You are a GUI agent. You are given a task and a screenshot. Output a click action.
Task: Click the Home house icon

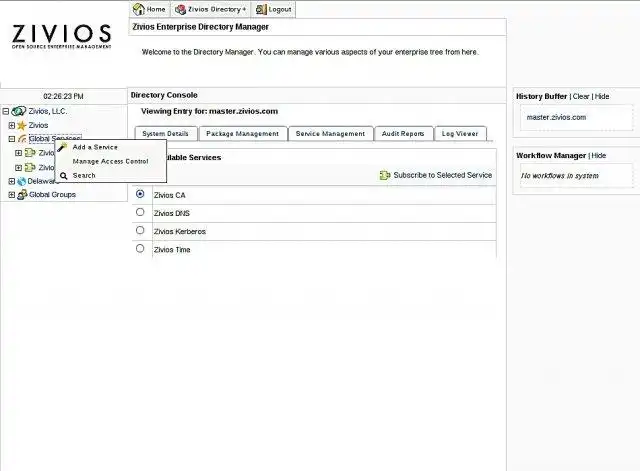139,9
